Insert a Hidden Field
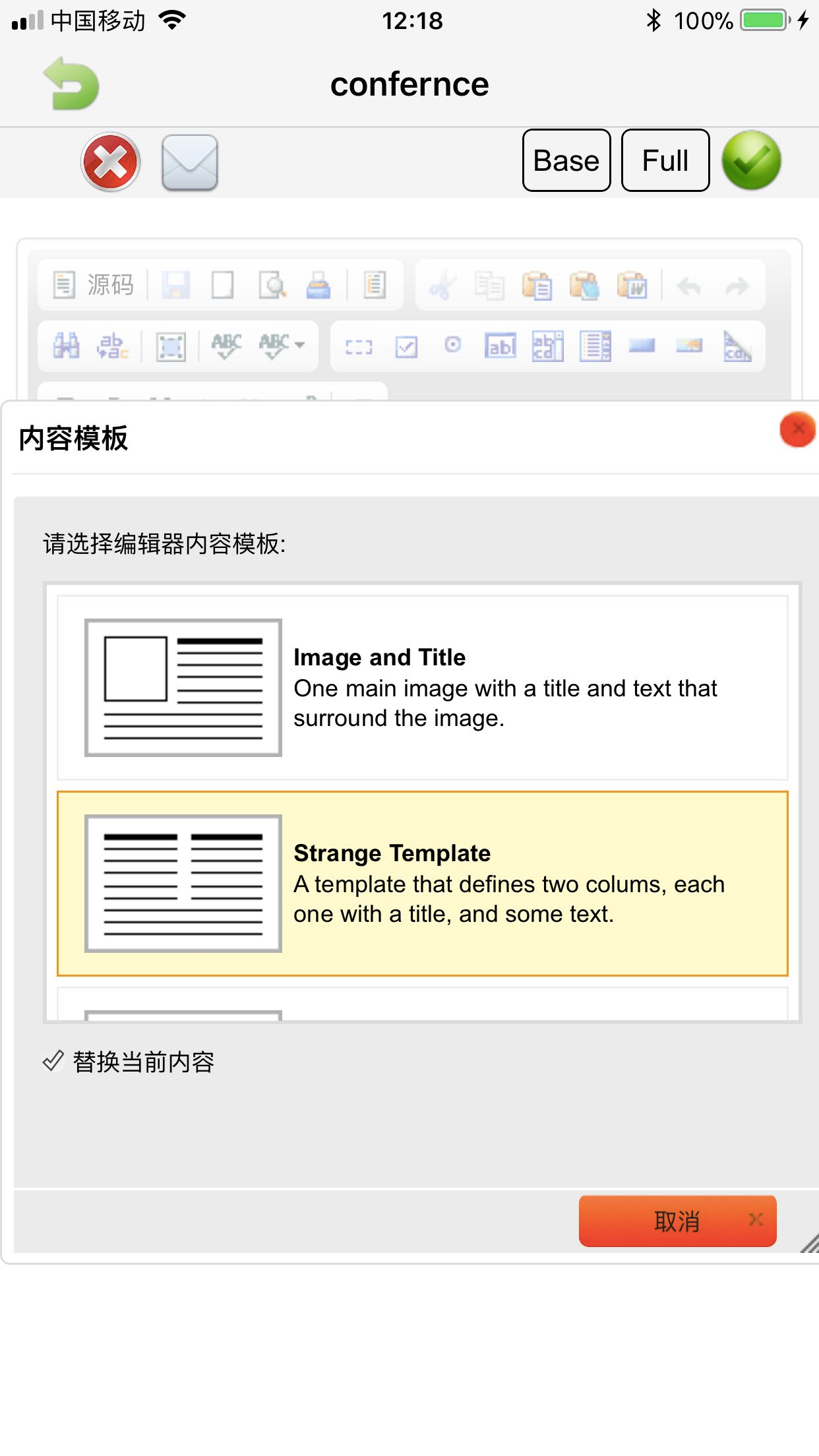 (x=737, y=346)
